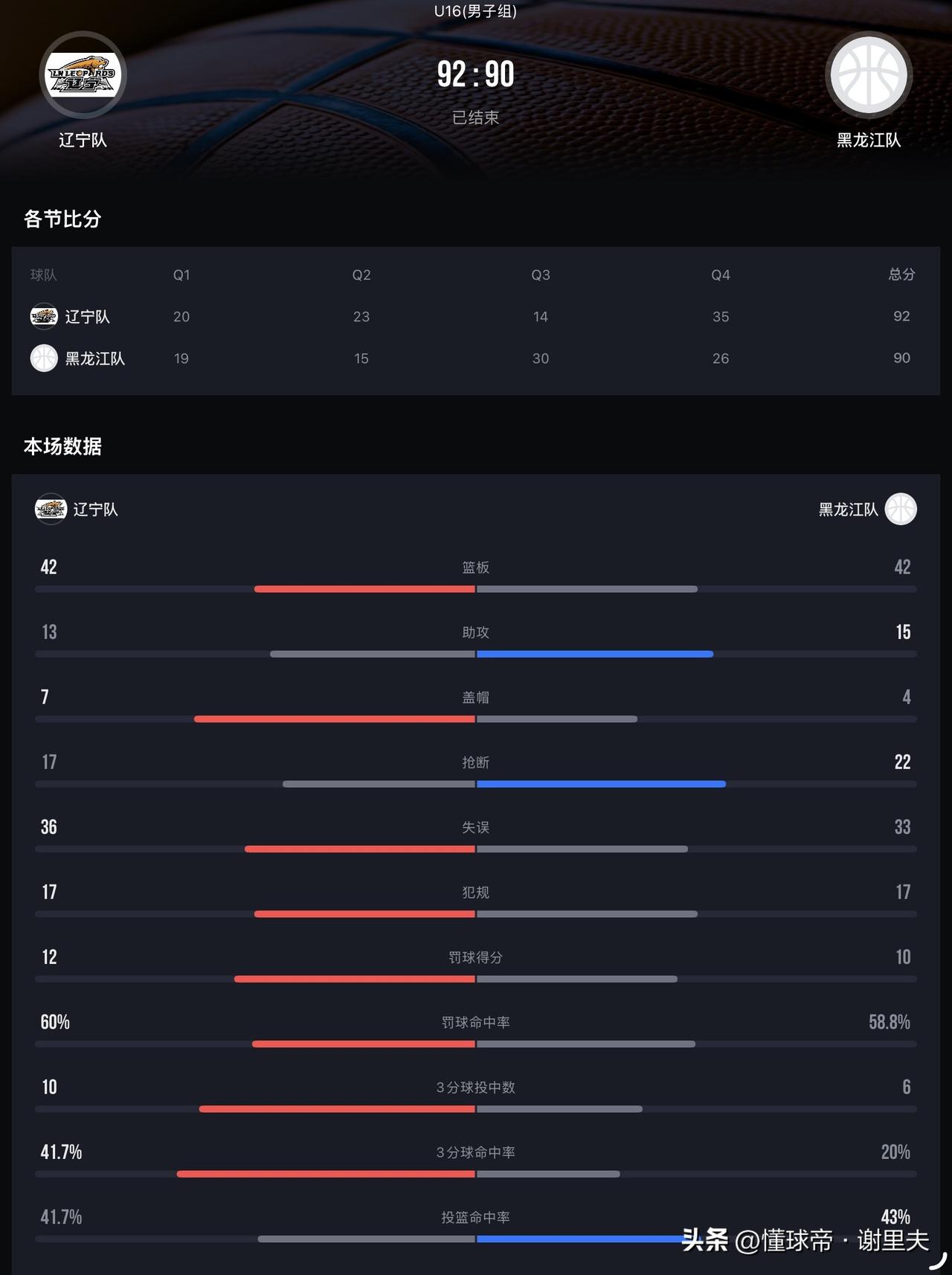Select the Q4 column header

click(721, 275)
